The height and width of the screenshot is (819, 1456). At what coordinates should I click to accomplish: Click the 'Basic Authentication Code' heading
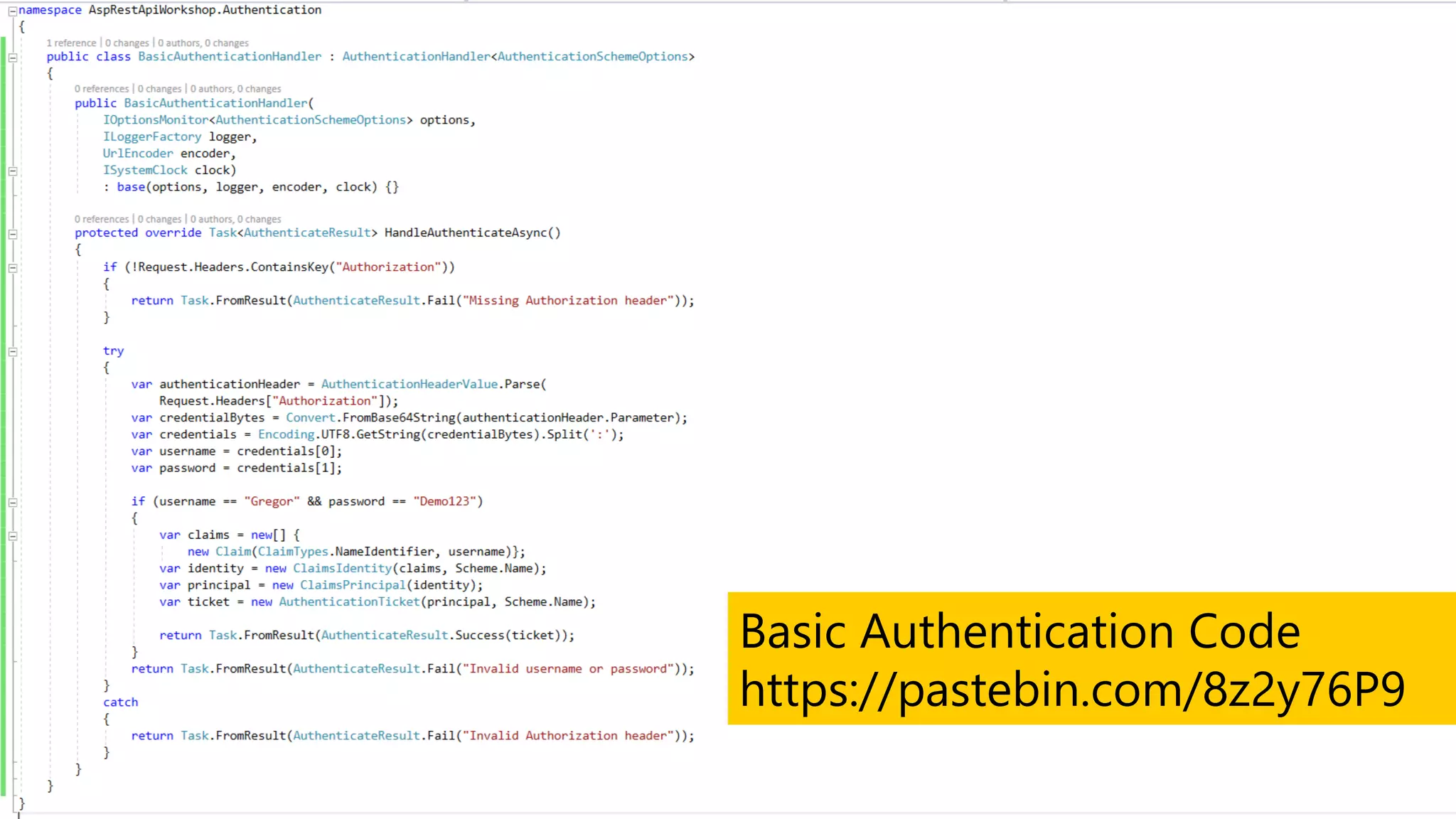click(1020, 631)
